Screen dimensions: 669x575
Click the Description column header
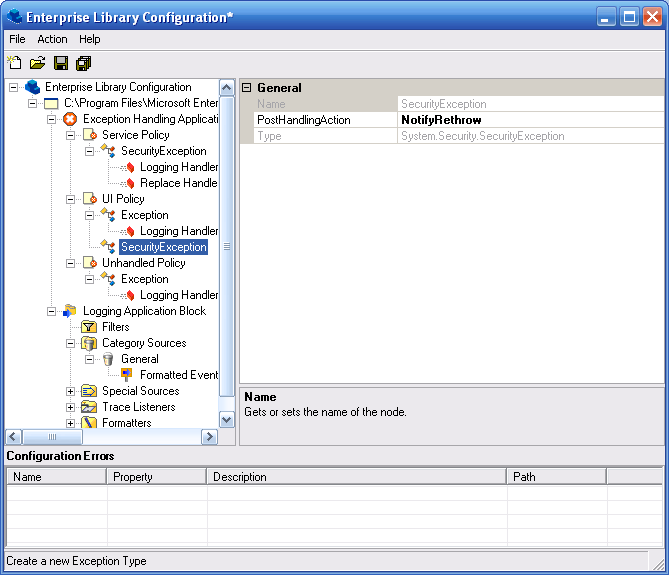[x=357, y=476]
